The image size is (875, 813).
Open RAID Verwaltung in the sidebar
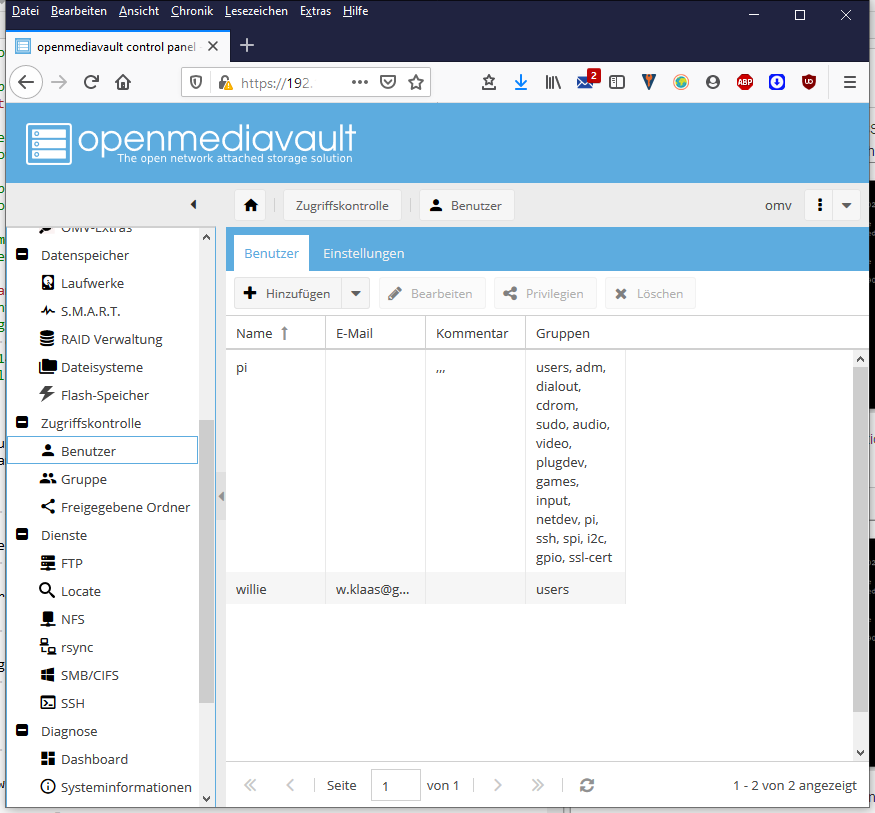(110, 339)
